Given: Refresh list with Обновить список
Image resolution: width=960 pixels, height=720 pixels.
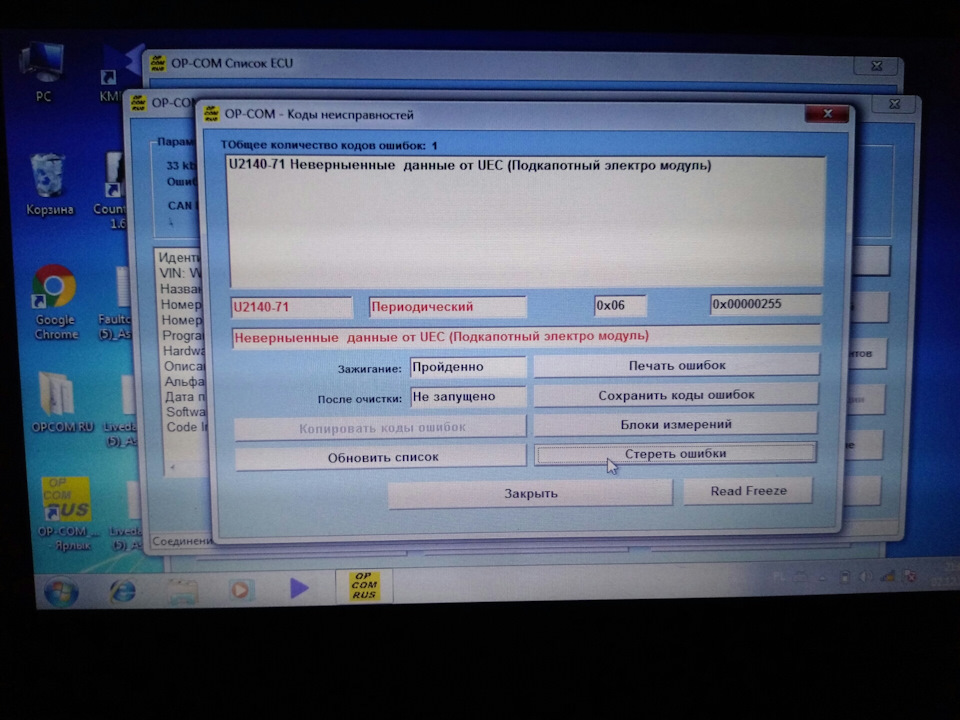Looking at the screenshot, I should tap(380, 457).
